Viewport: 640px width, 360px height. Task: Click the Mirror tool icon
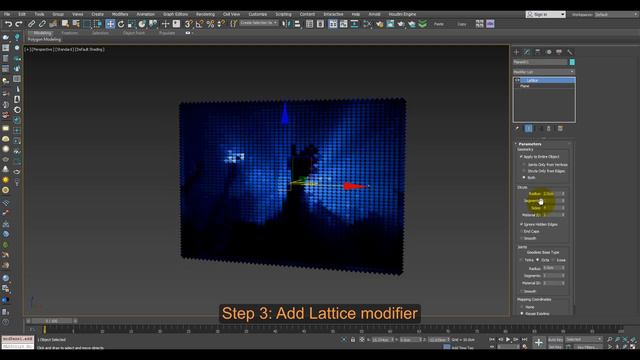286,24
